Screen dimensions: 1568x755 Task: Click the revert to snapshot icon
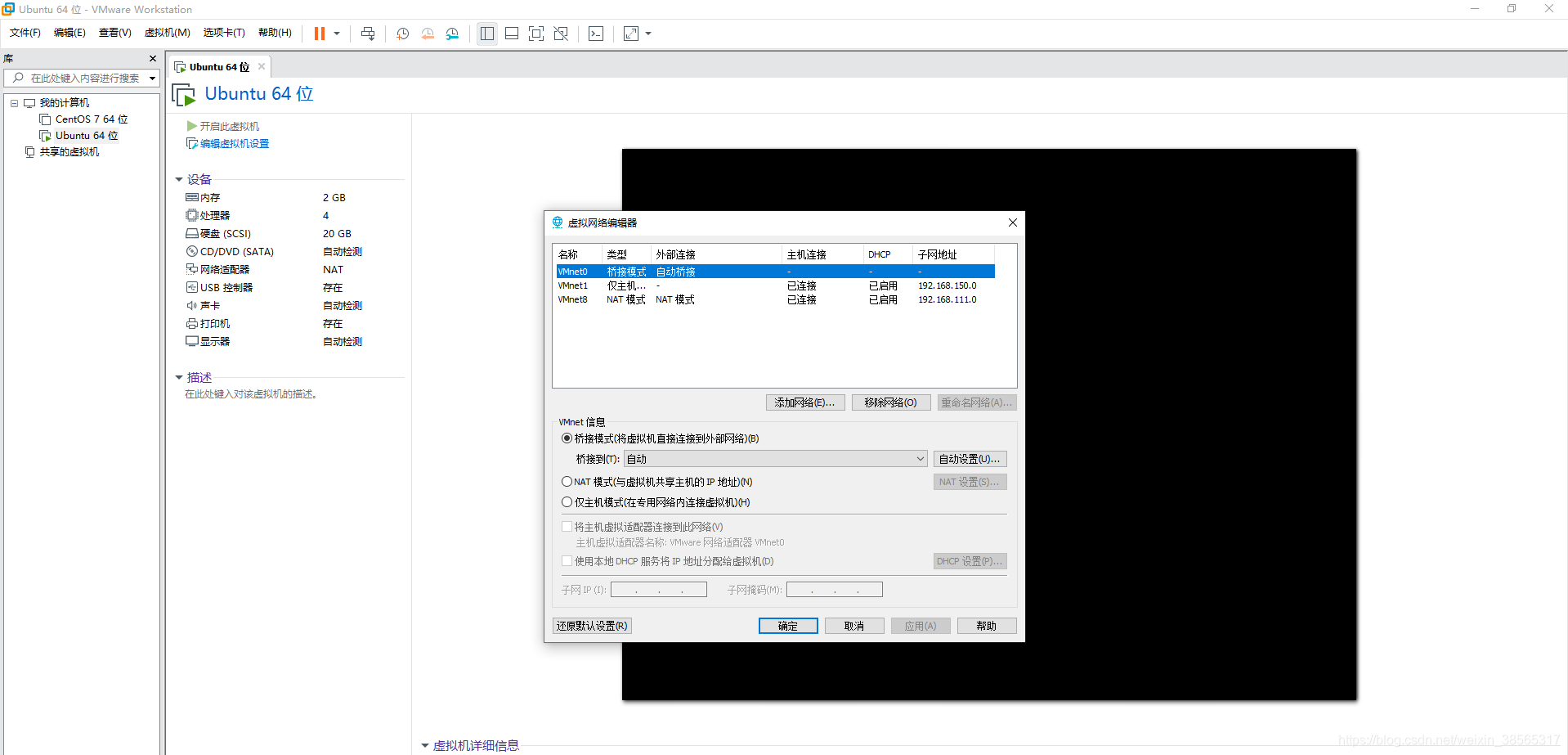(x=428, y=34)
